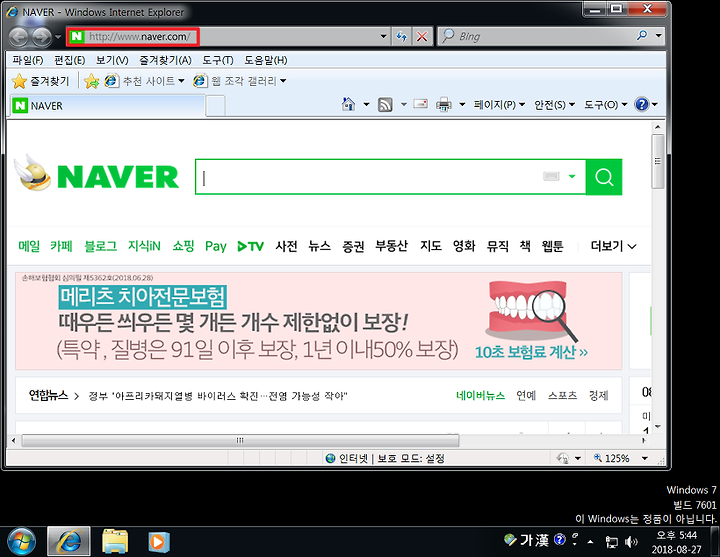Image resolution: width=720 pixels, height=557 pixels.
Task: Click the NAVER logo
Action: click(x=118, y=177)
